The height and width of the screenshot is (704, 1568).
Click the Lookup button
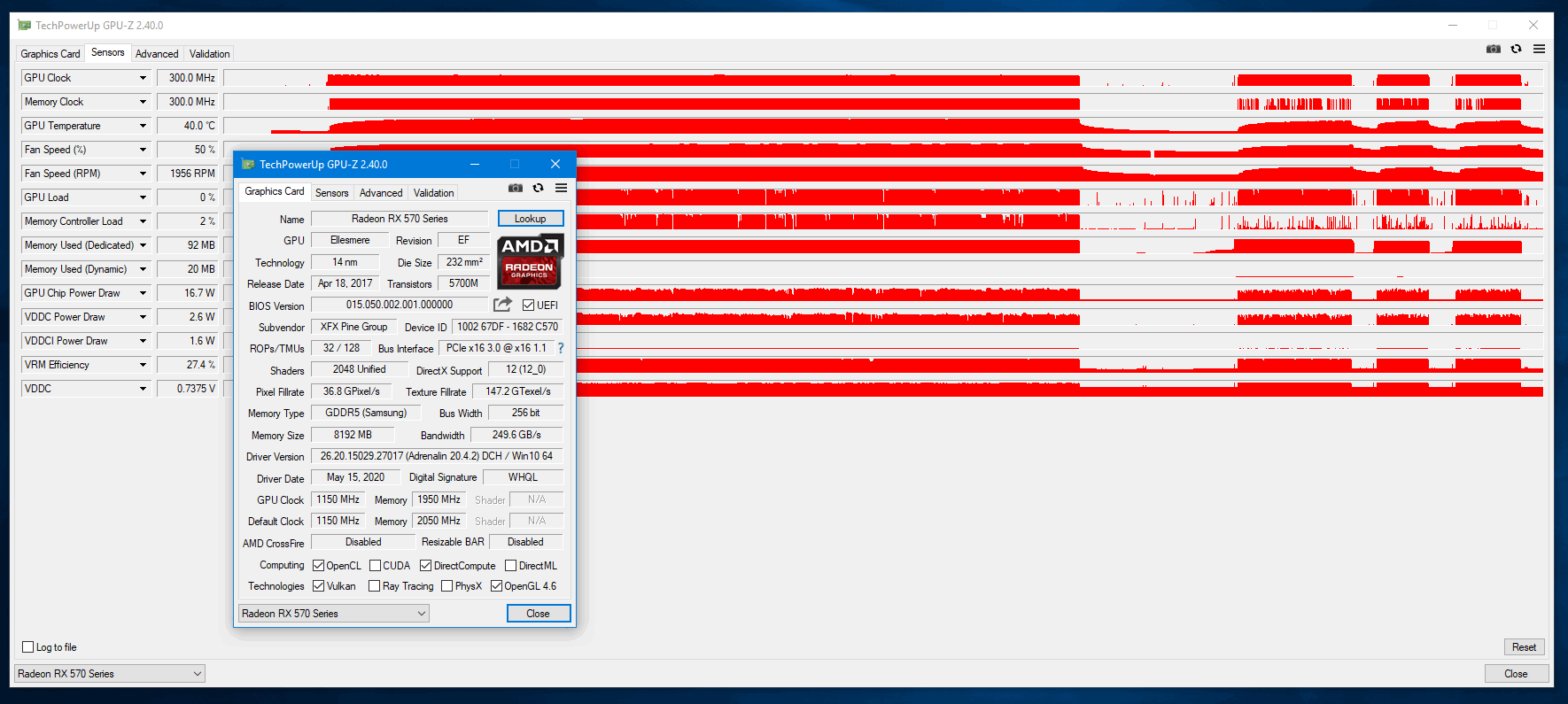click(x=531, y=219)
